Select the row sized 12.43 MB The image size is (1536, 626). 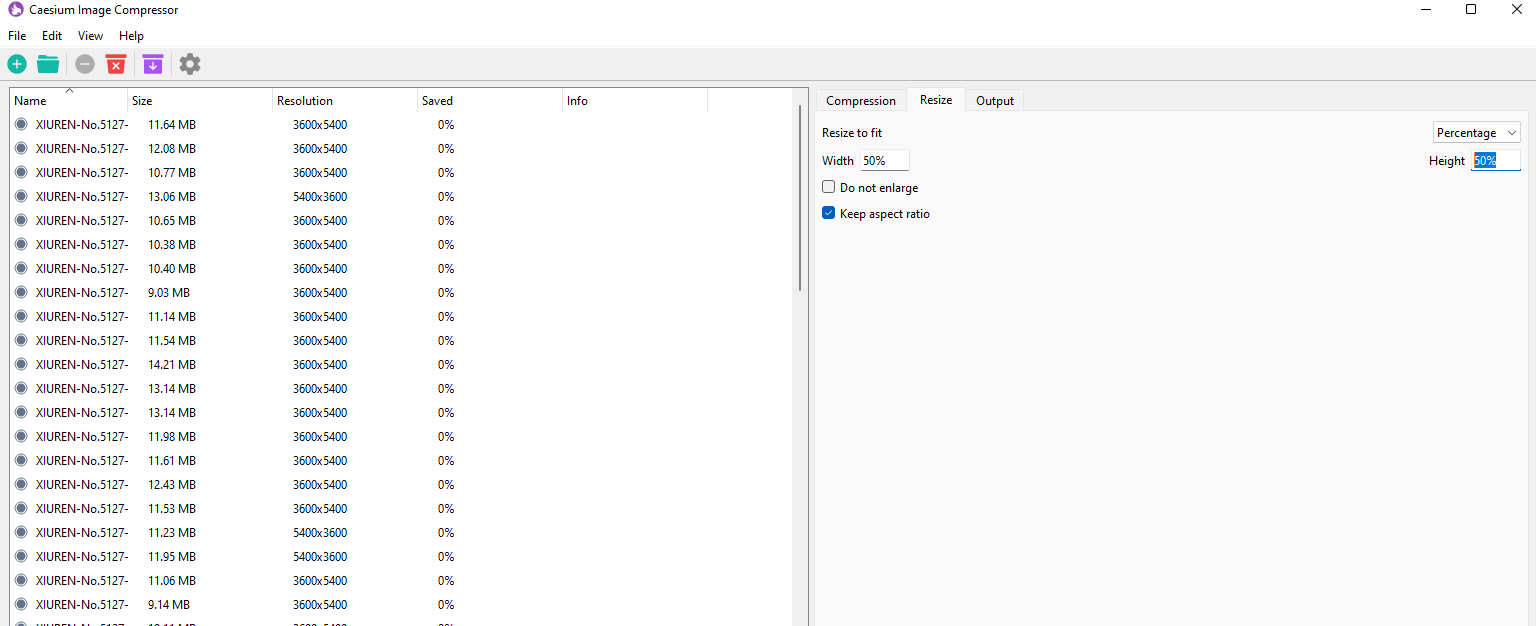(400, 485)
